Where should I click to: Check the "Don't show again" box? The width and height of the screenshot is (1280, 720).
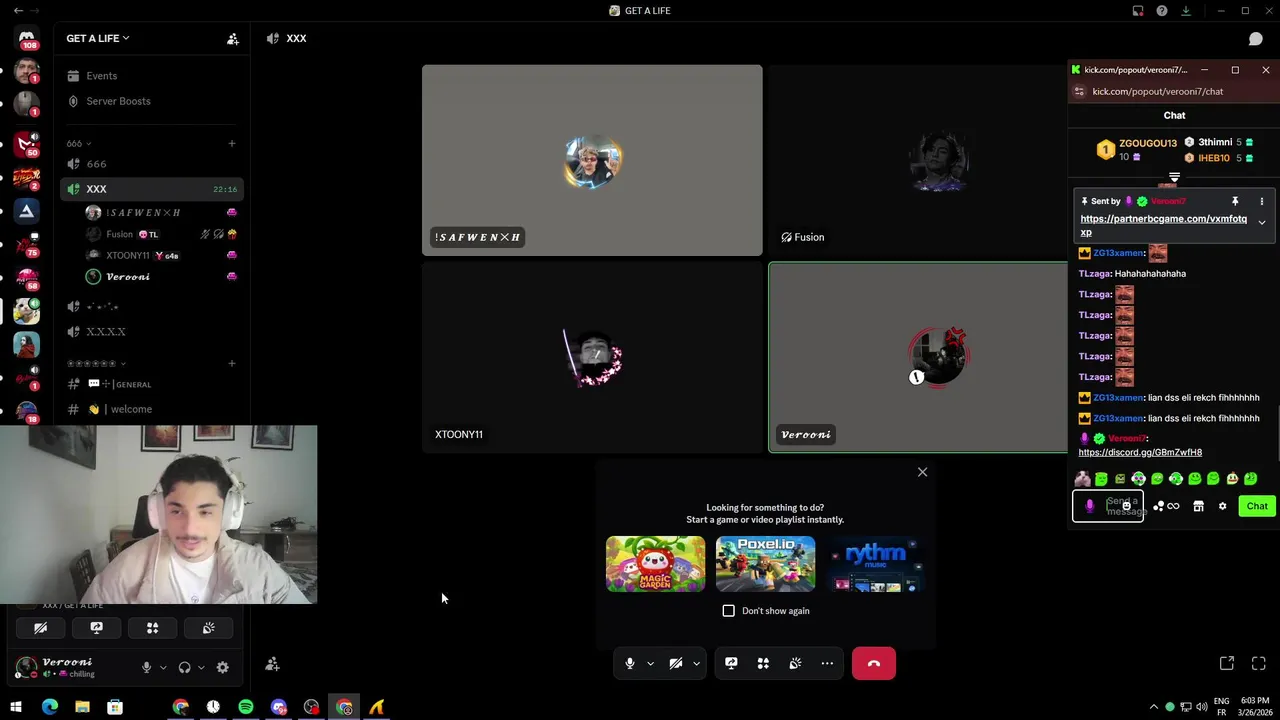(728, 611)
